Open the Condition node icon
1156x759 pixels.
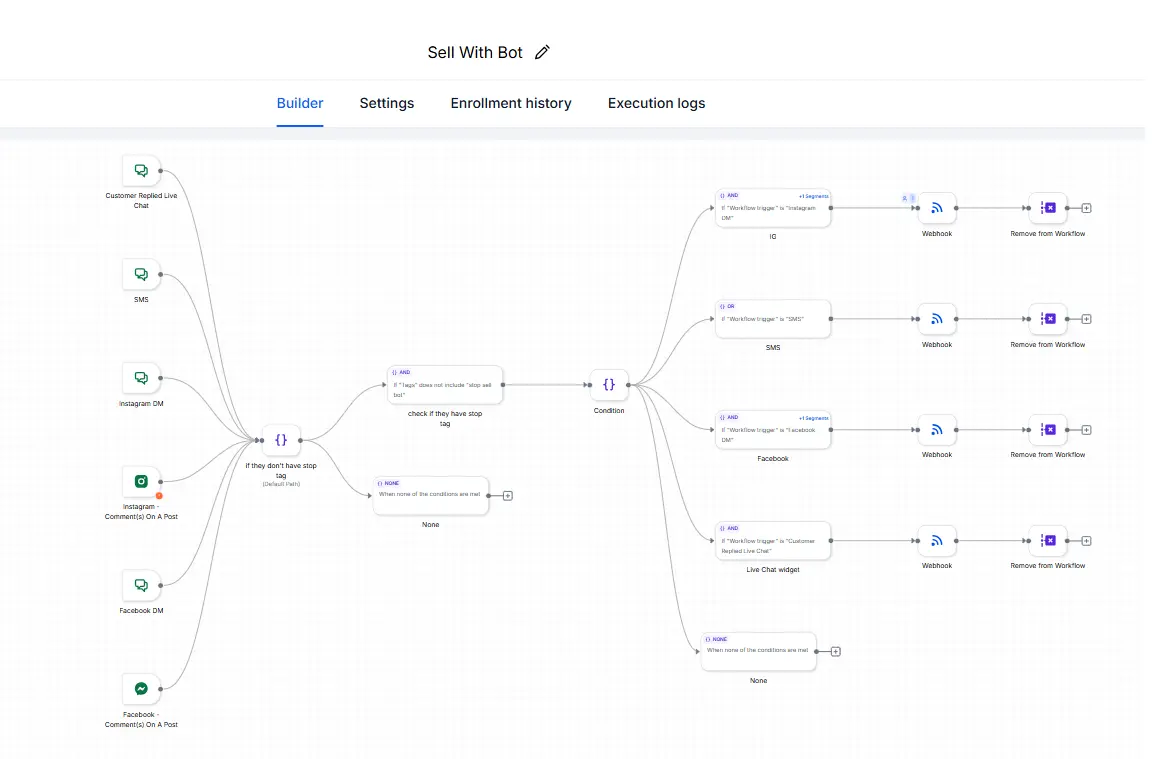(x=609, y=385)
